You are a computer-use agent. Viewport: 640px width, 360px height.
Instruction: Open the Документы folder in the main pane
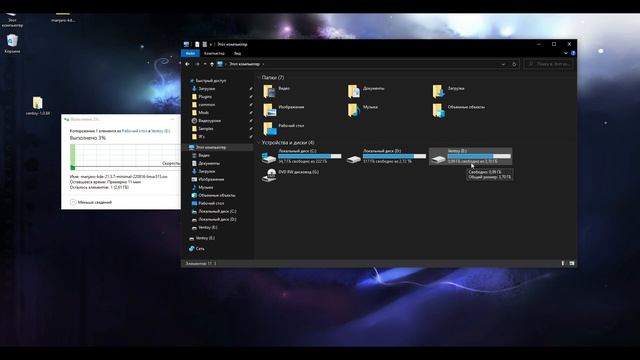367,91
